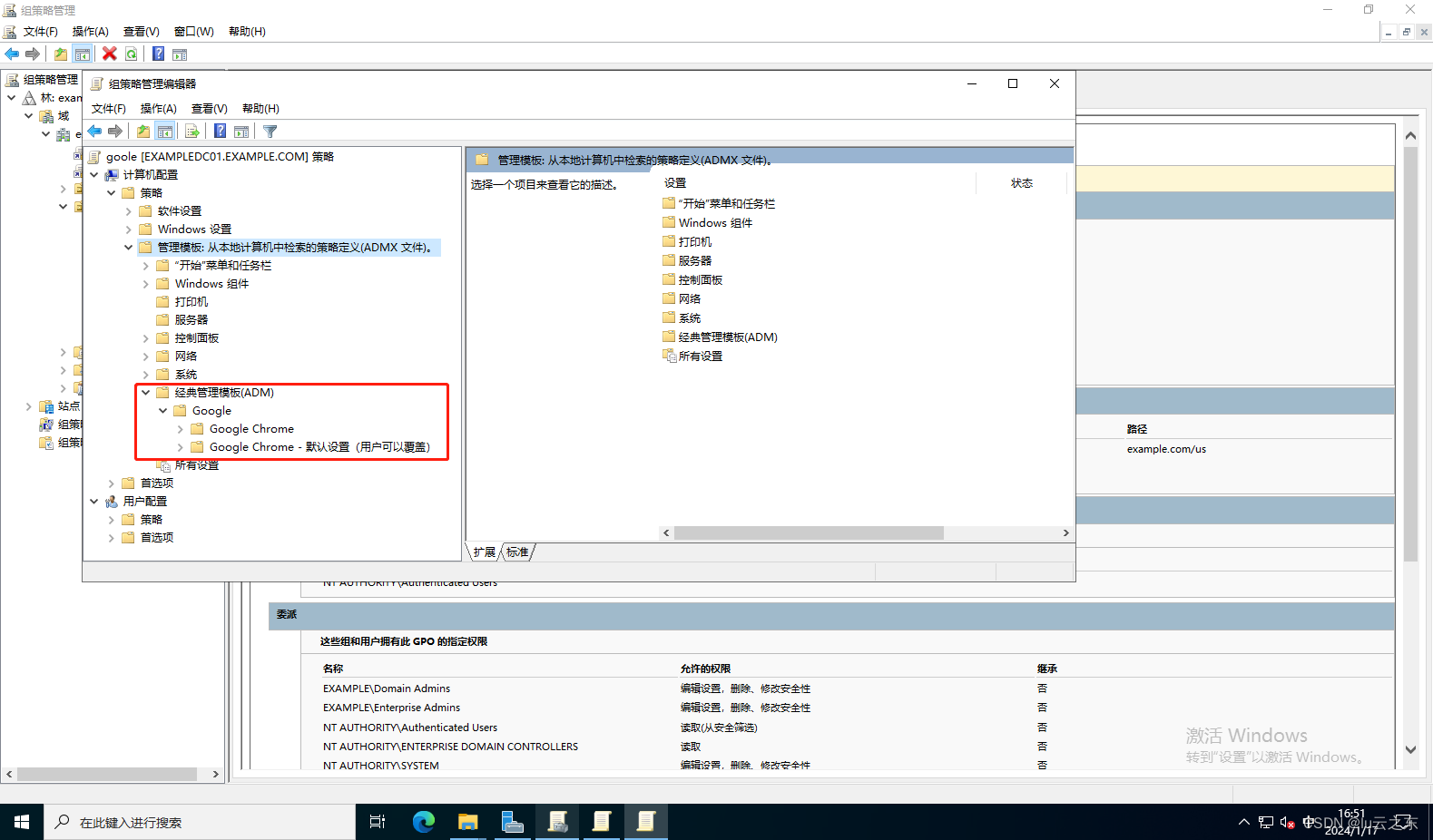The width and height of the screenshot is (1433, 840).
Task: Switch to the 扩展 tab
Action: coord(484,552)
